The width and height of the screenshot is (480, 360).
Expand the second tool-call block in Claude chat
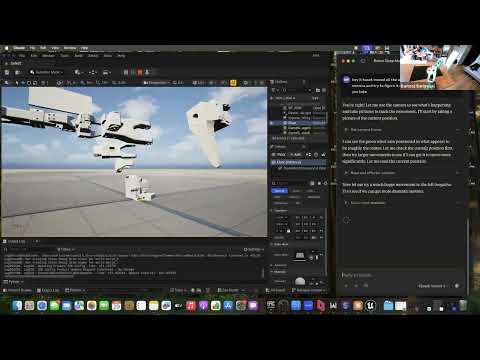tap(401, 173)
